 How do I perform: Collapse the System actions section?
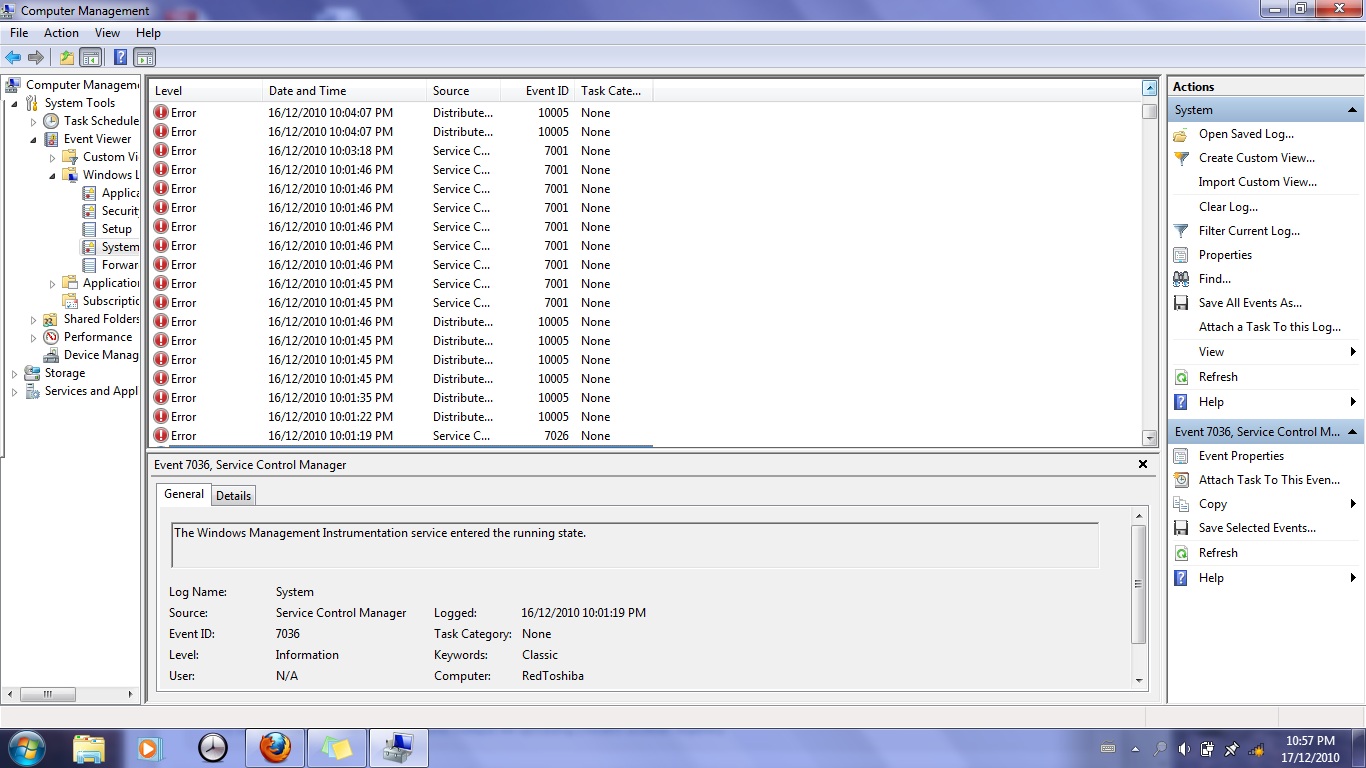click(1352, 110)
